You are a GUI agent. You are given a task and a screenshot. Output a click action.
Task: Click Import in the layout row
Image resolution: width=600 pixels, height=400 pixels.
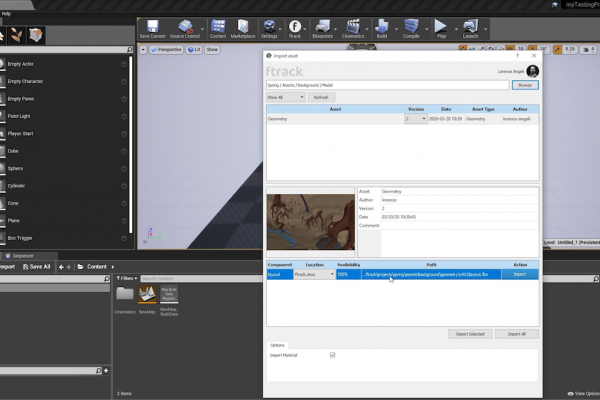tap(520, 274)
